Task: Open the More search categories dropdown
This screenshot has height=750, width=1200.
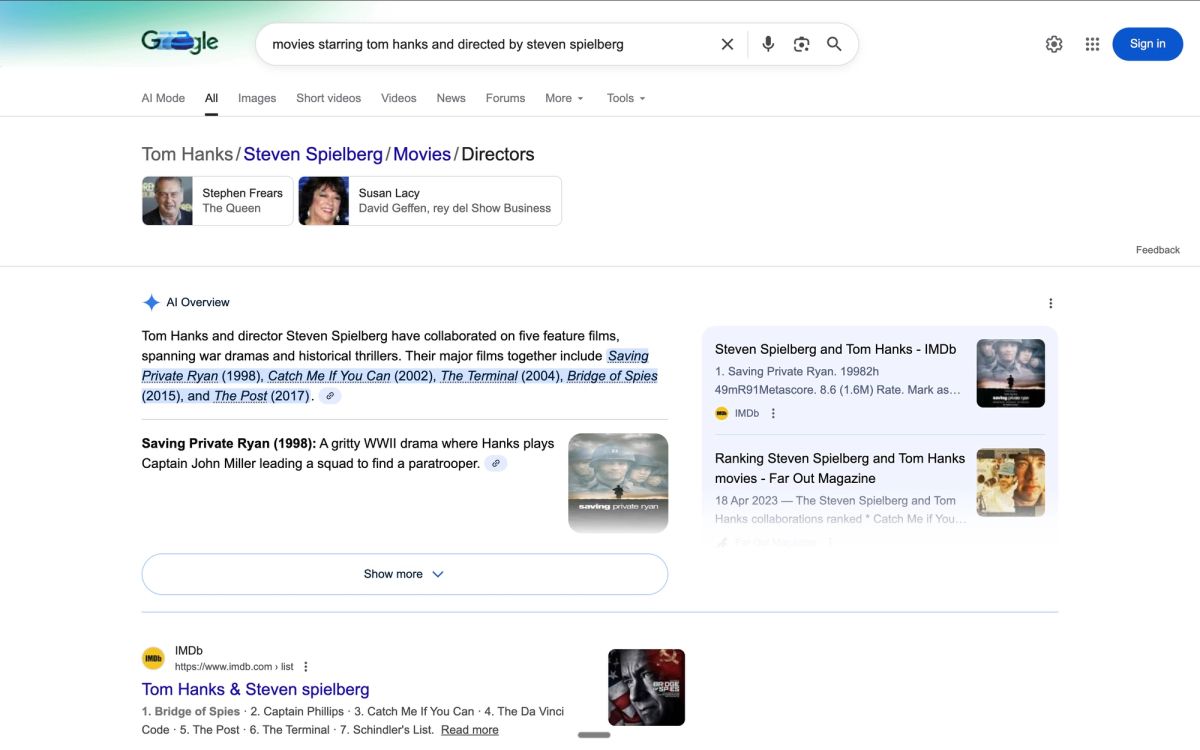Action: 564,98
